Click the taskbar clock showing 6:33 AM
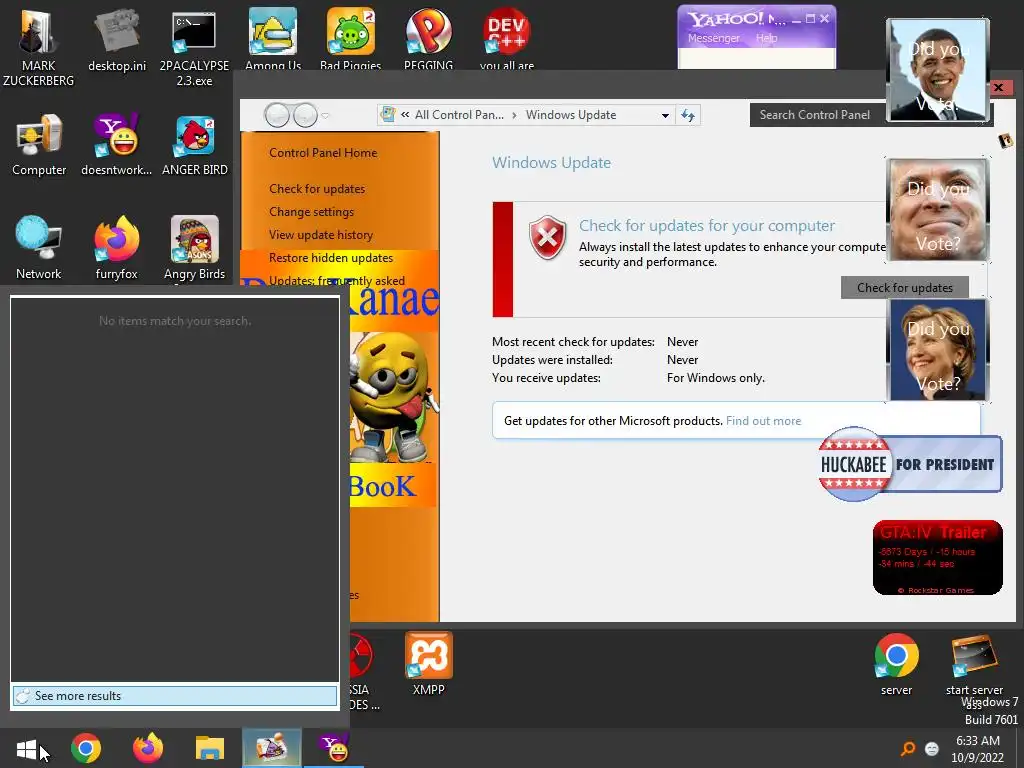The width and height of the screenshot is (1024, 768). 977,749
